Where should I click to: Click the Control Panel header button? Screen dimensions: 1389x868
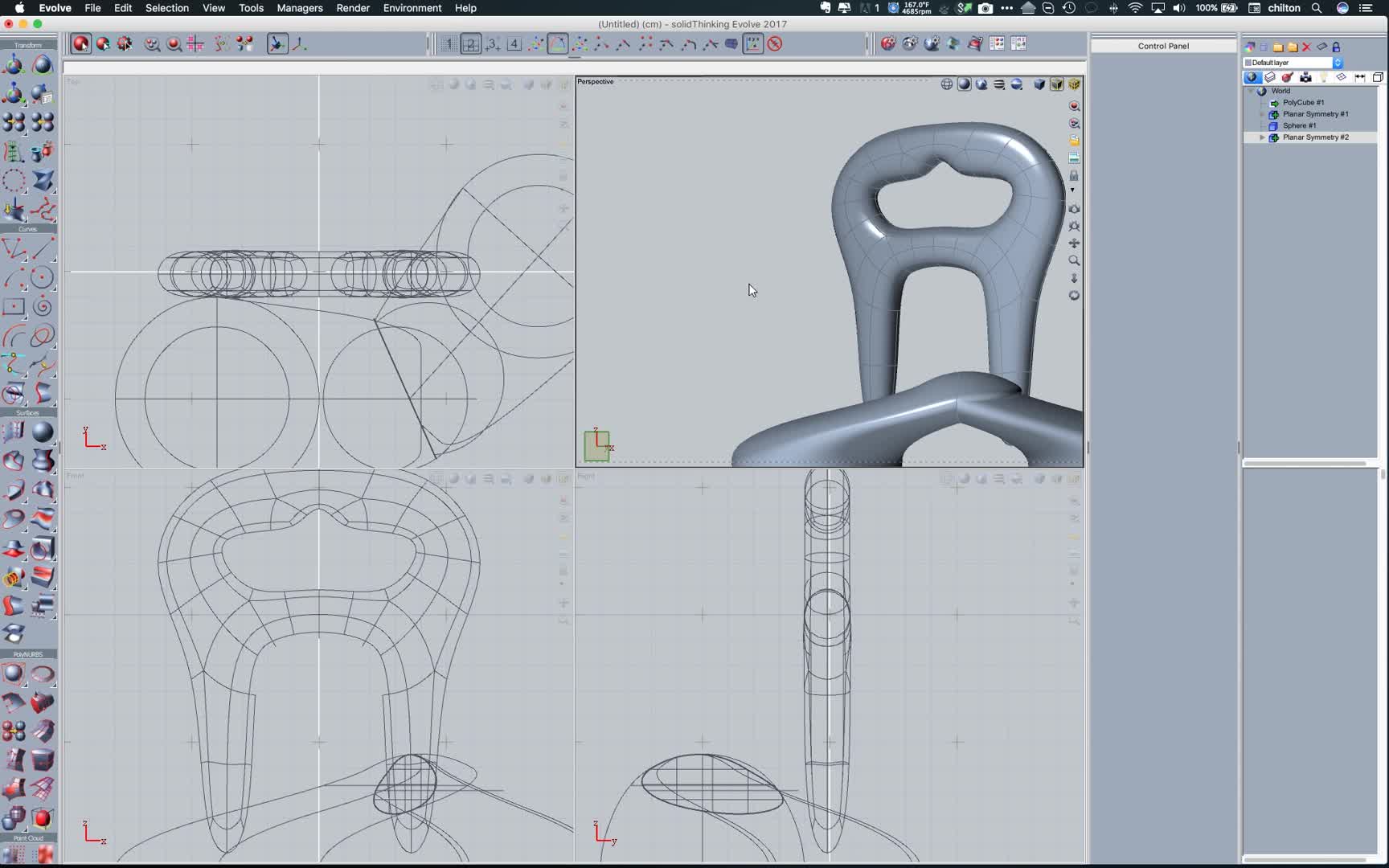[1162, 46]
